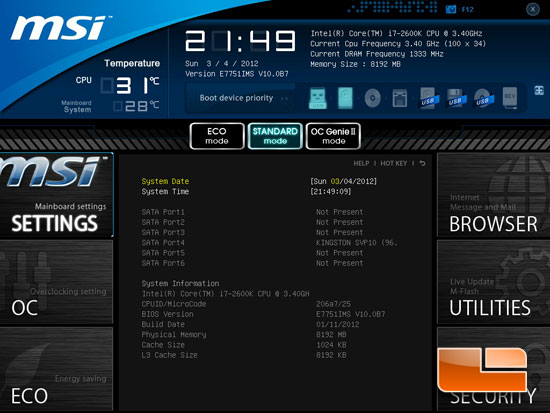Open the ECO energy saving panel
The image size is (550, 413).
pos(56,368)
